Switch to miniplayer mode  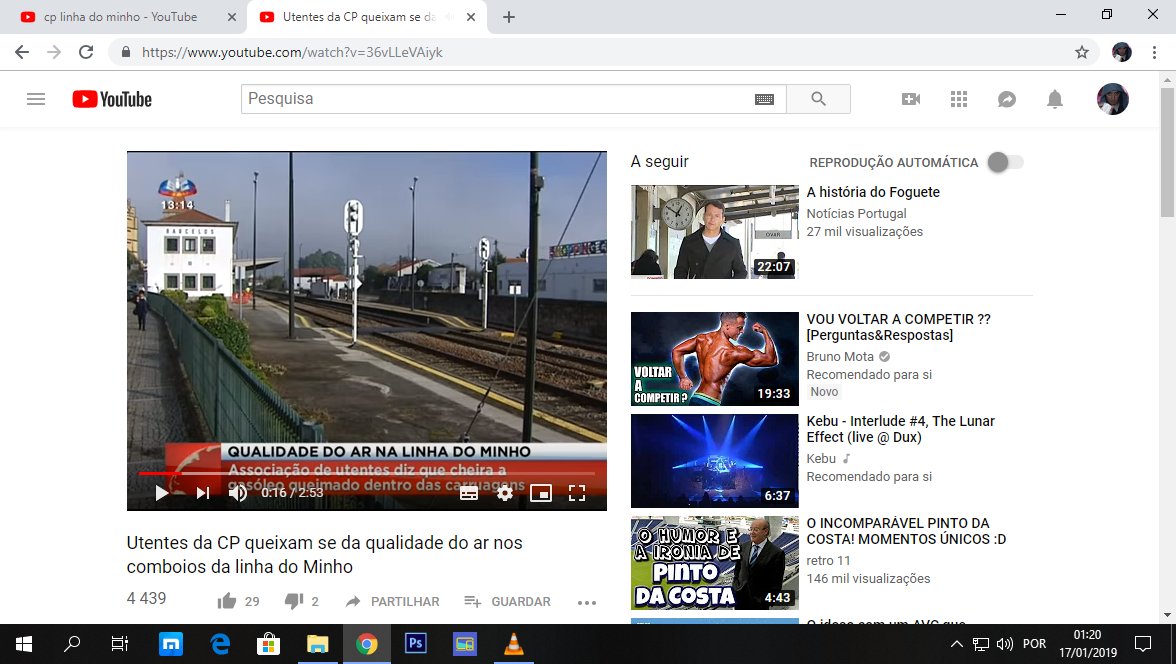coord(541,493)
